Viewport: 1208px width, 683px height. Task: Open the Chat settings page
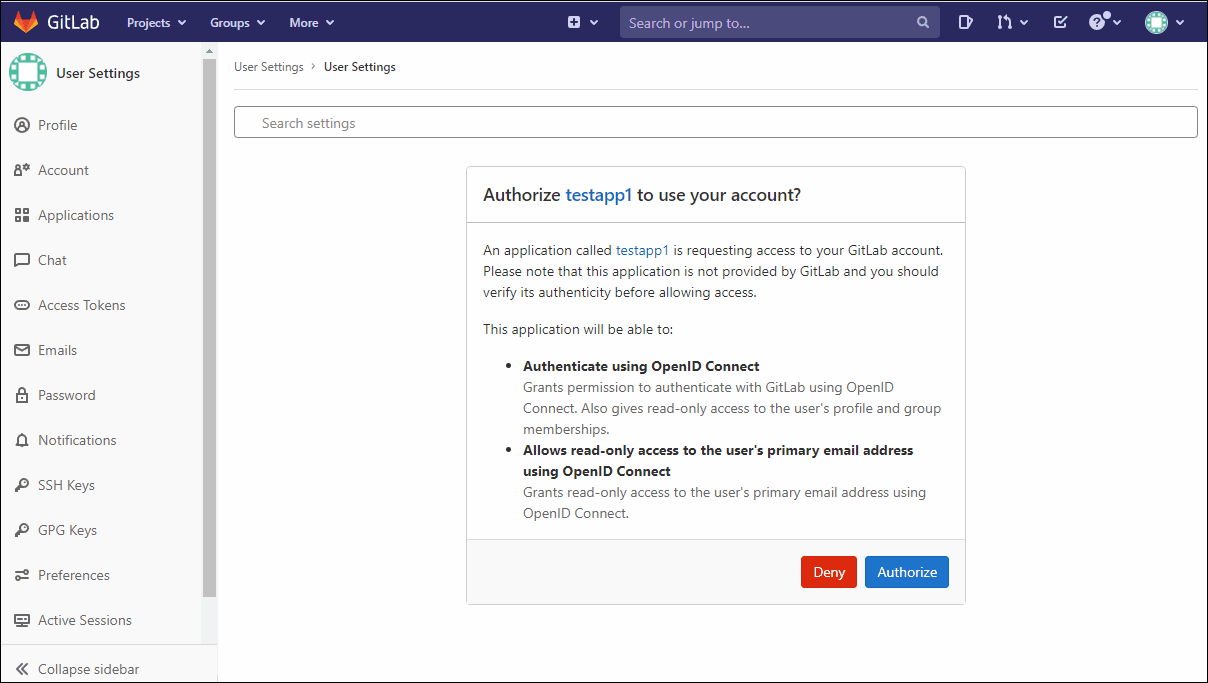click(52, 260)
